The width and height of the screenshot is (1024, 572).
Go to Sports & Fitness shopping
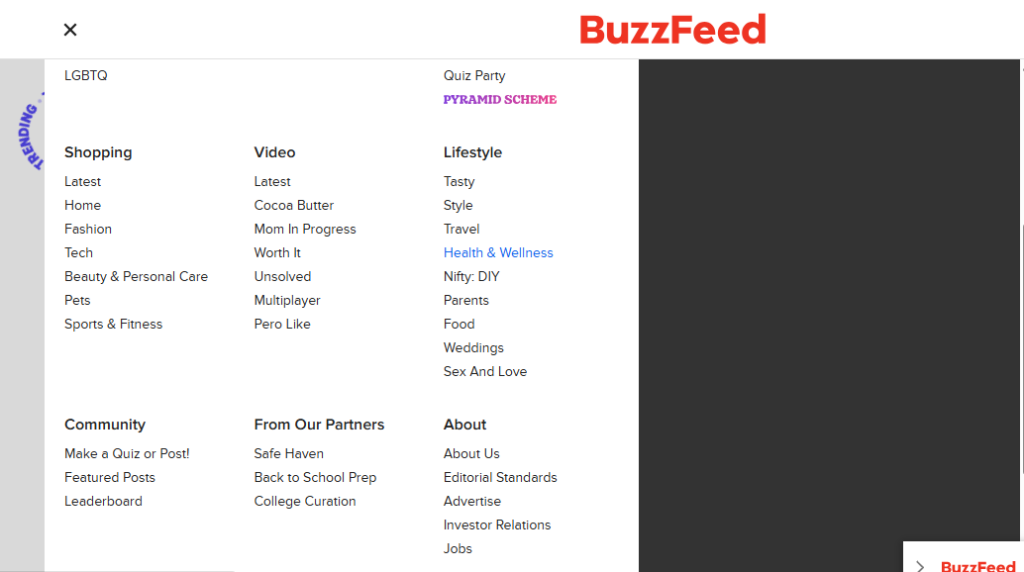(113, 324)
